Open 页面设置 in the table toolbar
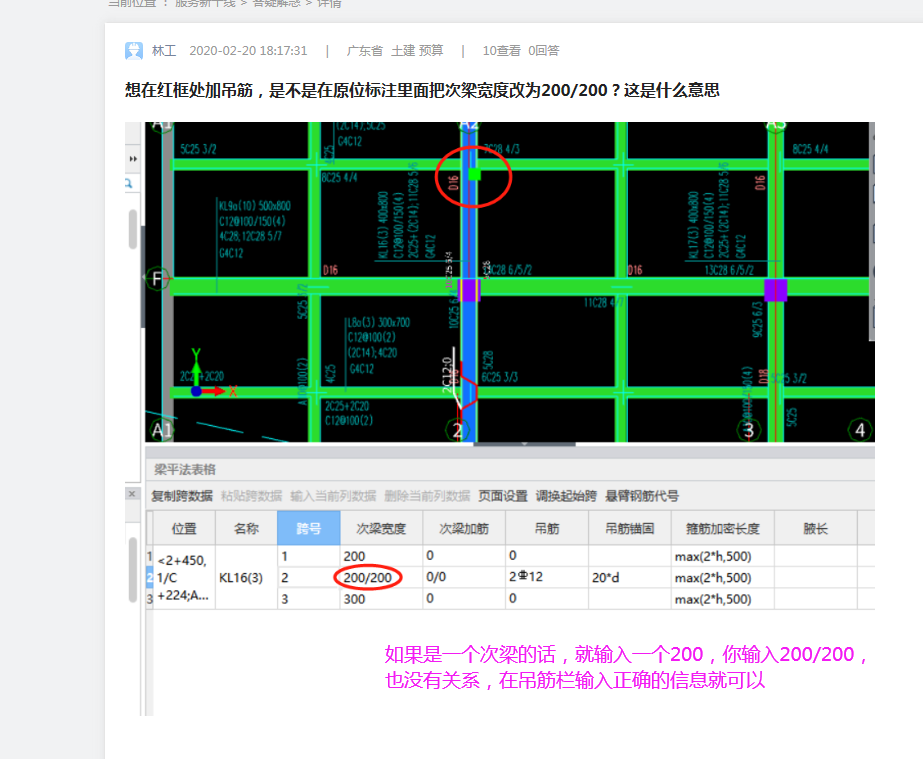 click(x=503, y=496)
